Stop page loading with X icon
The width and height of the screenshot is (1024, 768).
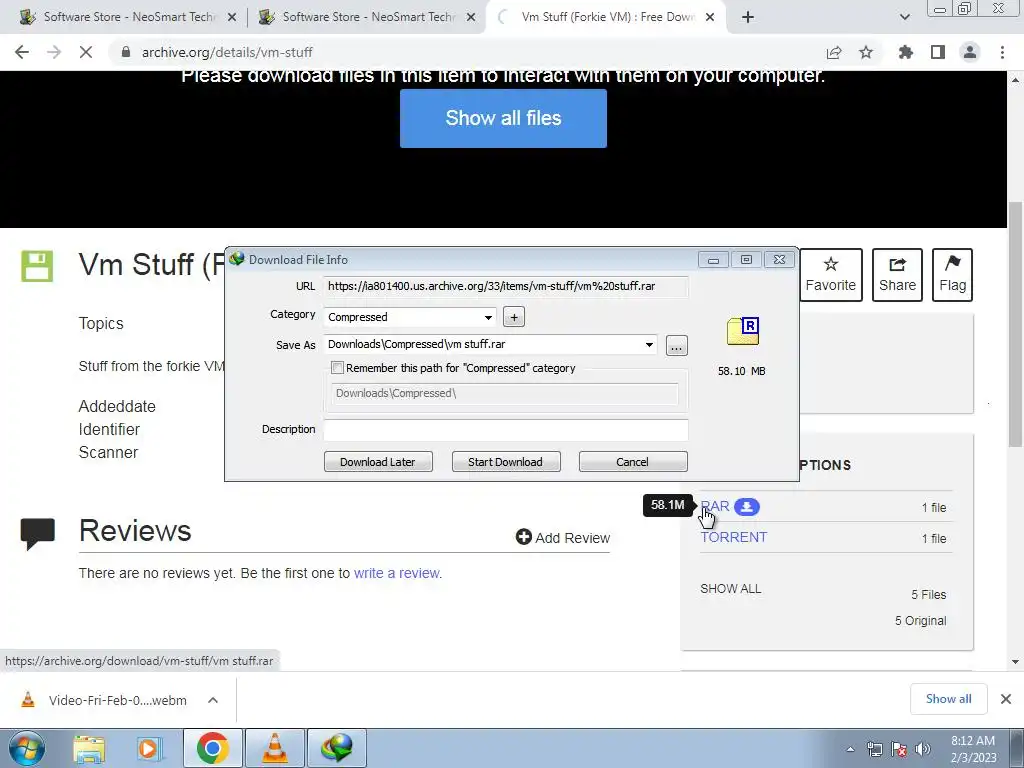pyautogui.click(x=86, y=52)
